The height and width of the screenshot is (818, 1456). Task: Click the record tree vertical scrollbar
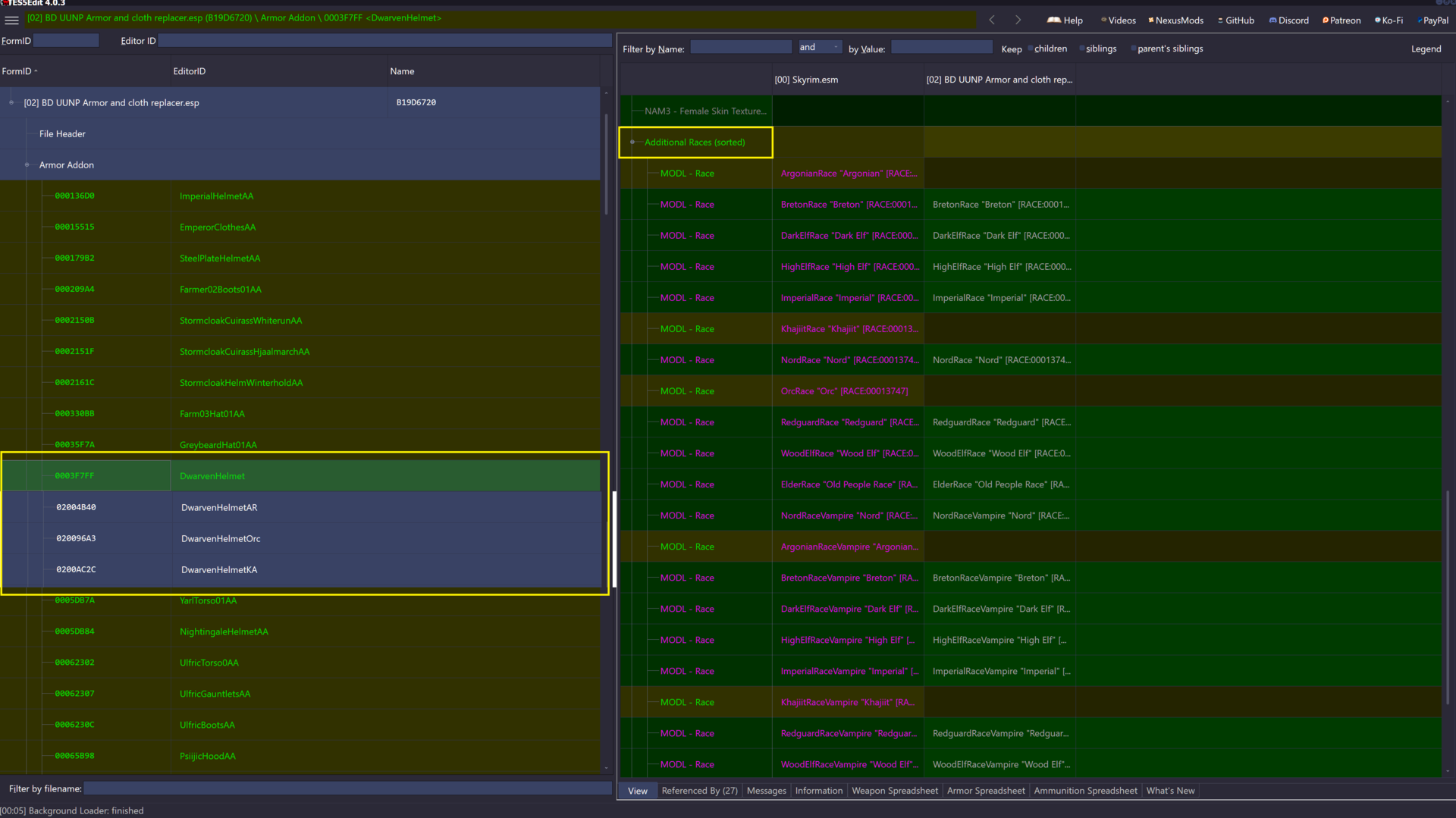pos(606,163)
